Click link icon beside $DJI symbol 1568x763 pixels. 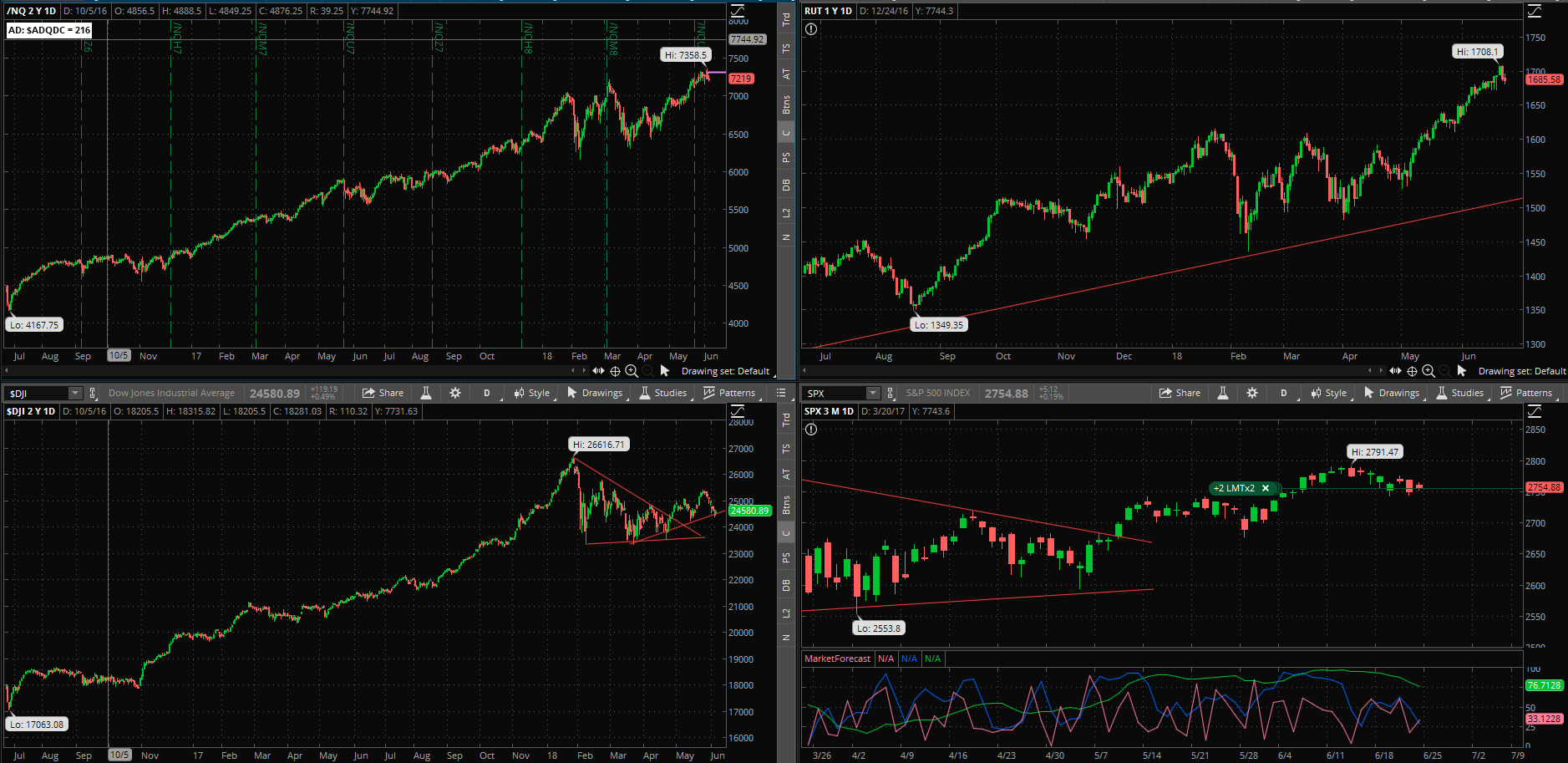(x=93, y=393)
